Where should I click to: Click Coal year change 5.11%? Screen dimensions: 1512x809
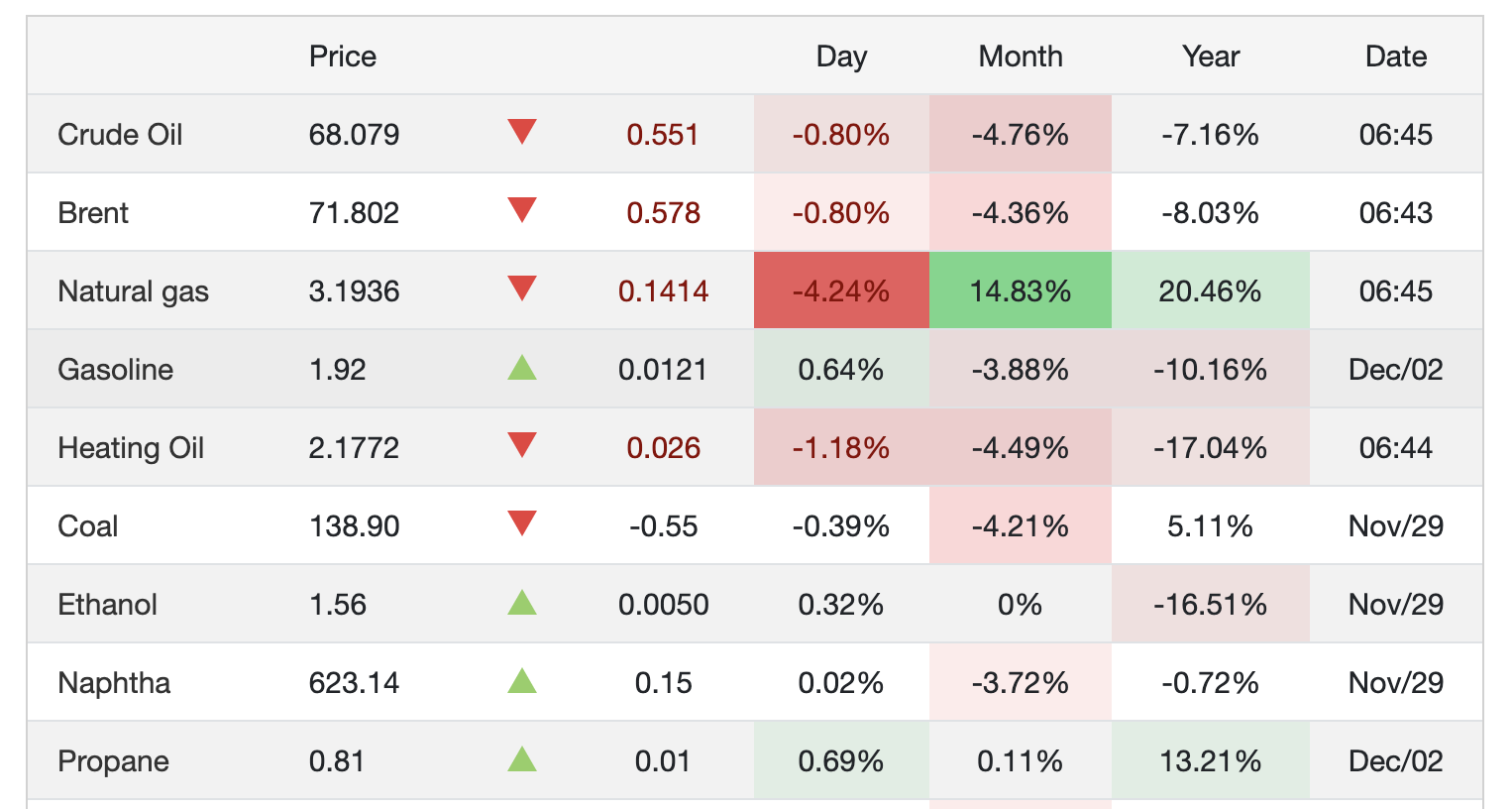point(1211,525)
